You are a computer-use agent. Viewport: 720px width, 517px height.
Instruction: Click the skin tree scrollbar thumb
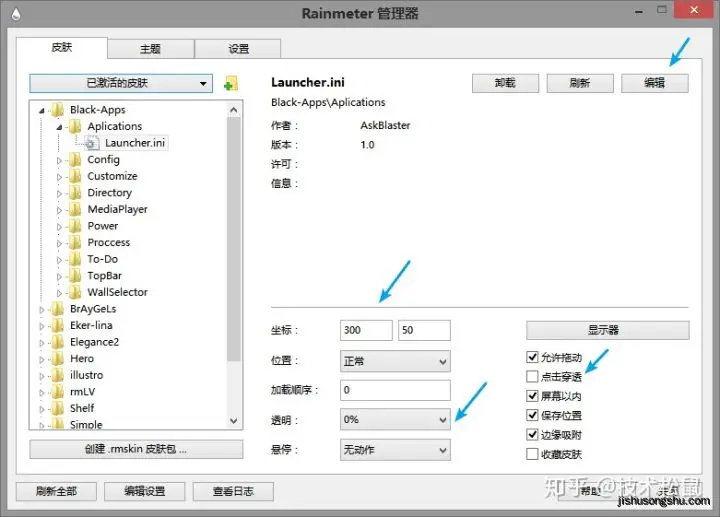[x=234, y=239]
